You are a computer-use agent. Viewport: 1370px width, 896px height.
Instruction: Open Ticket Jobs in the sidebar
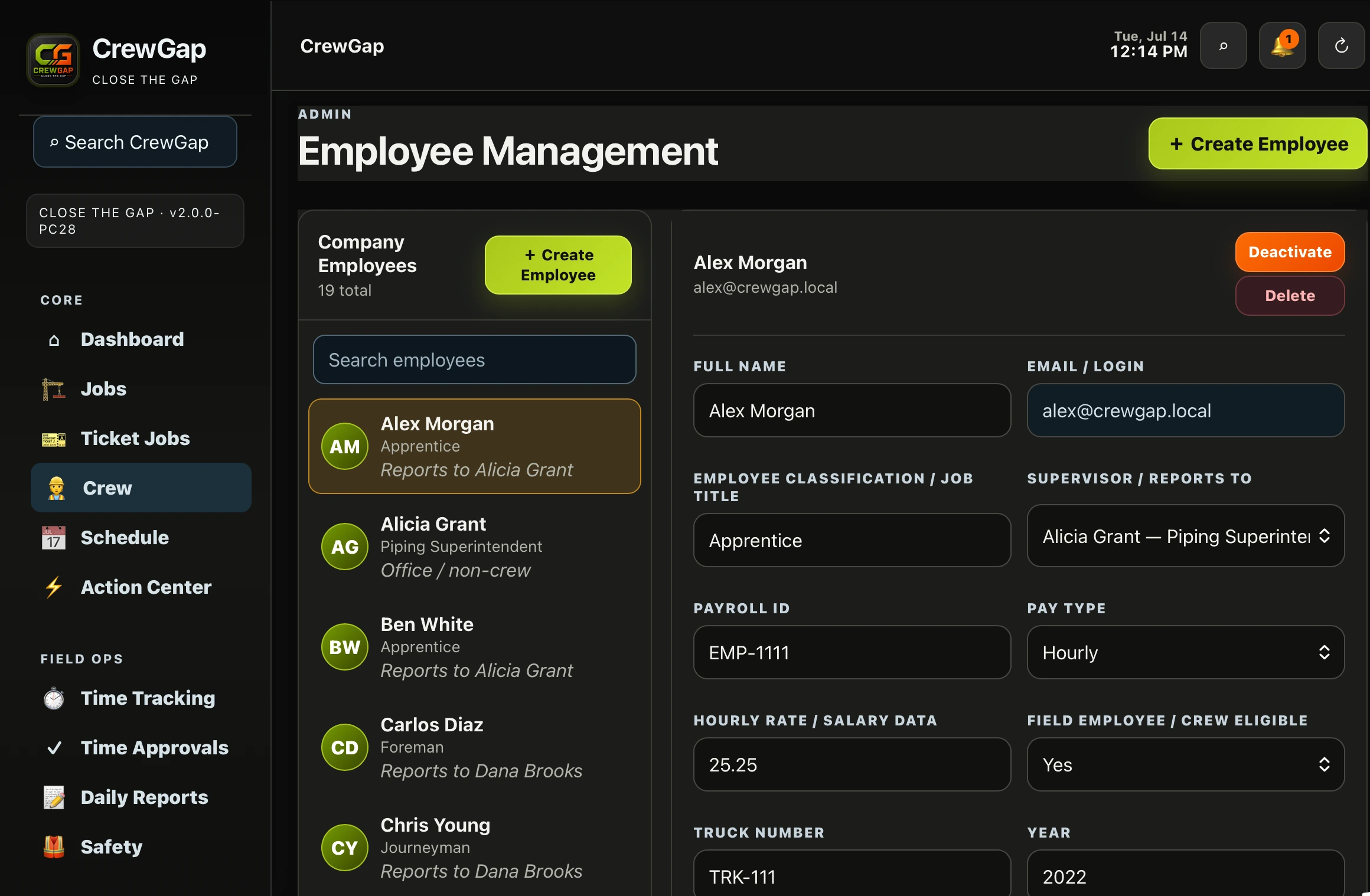pos(141,439)
